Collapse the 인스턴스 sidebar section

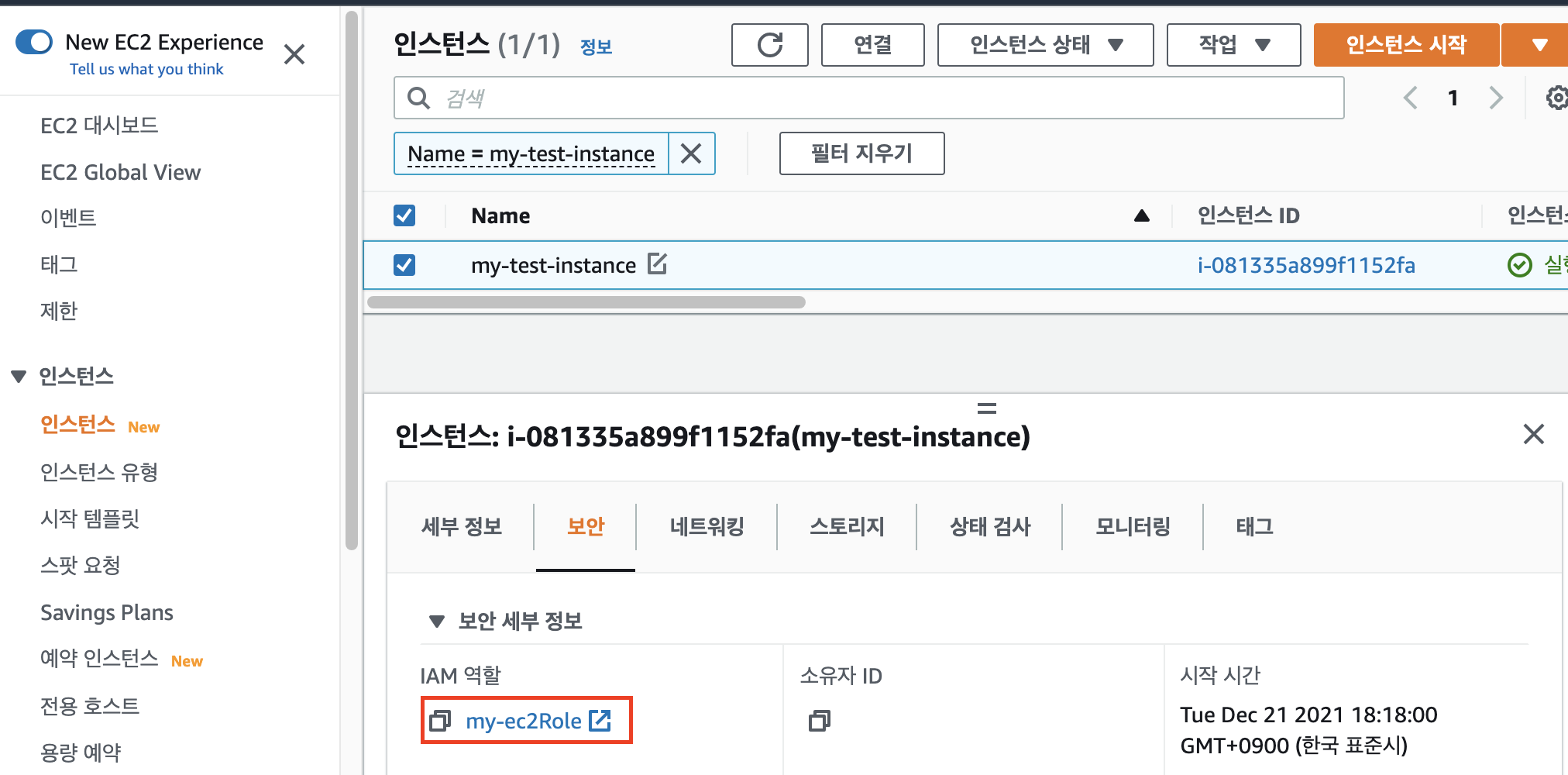(x=19, y=377)
